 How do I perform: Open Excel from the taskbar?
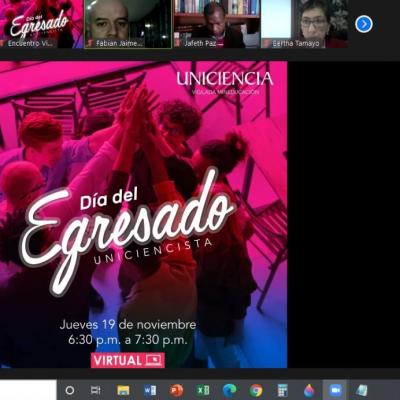click(x=203, y=390)
